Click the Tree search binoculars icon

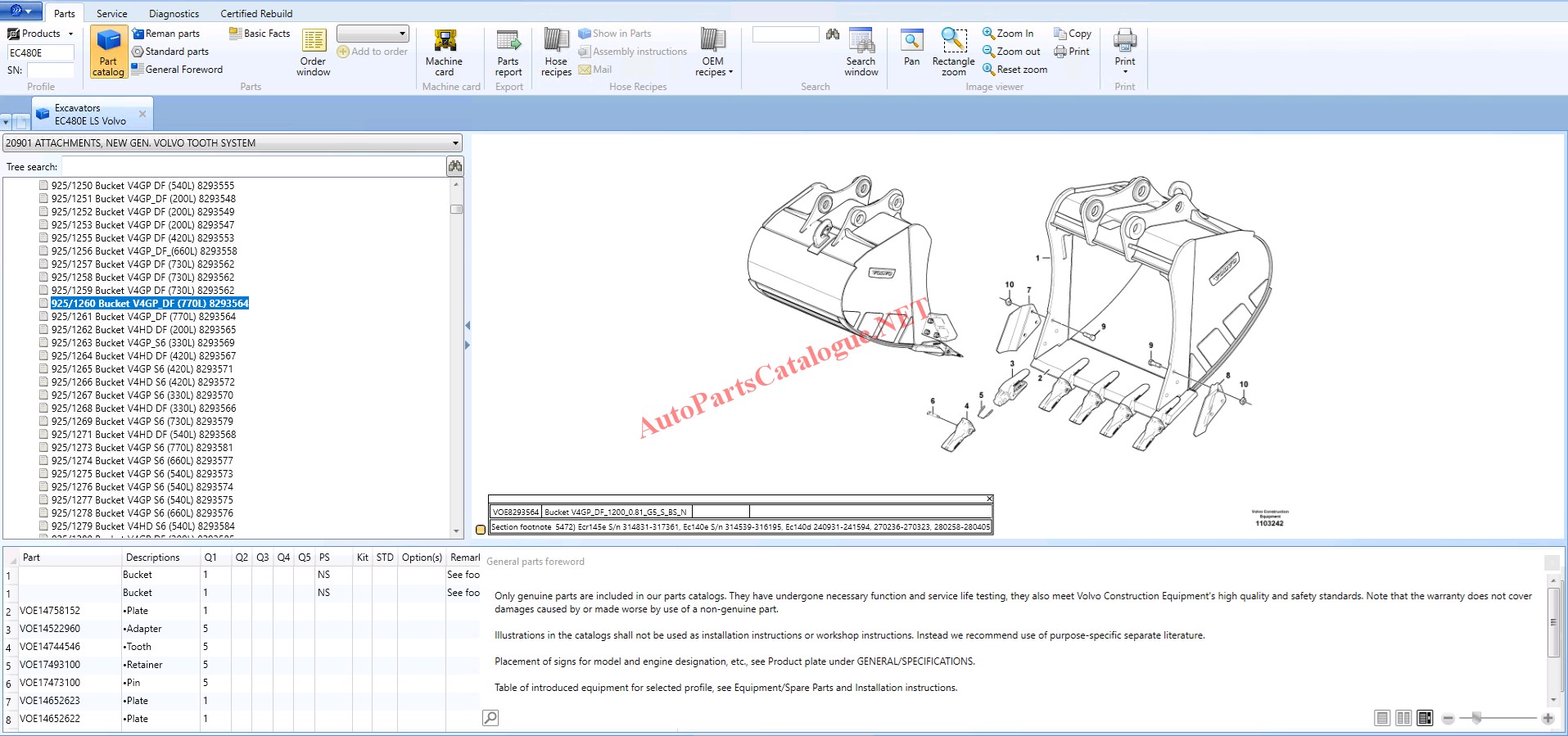tap(455, 166)
